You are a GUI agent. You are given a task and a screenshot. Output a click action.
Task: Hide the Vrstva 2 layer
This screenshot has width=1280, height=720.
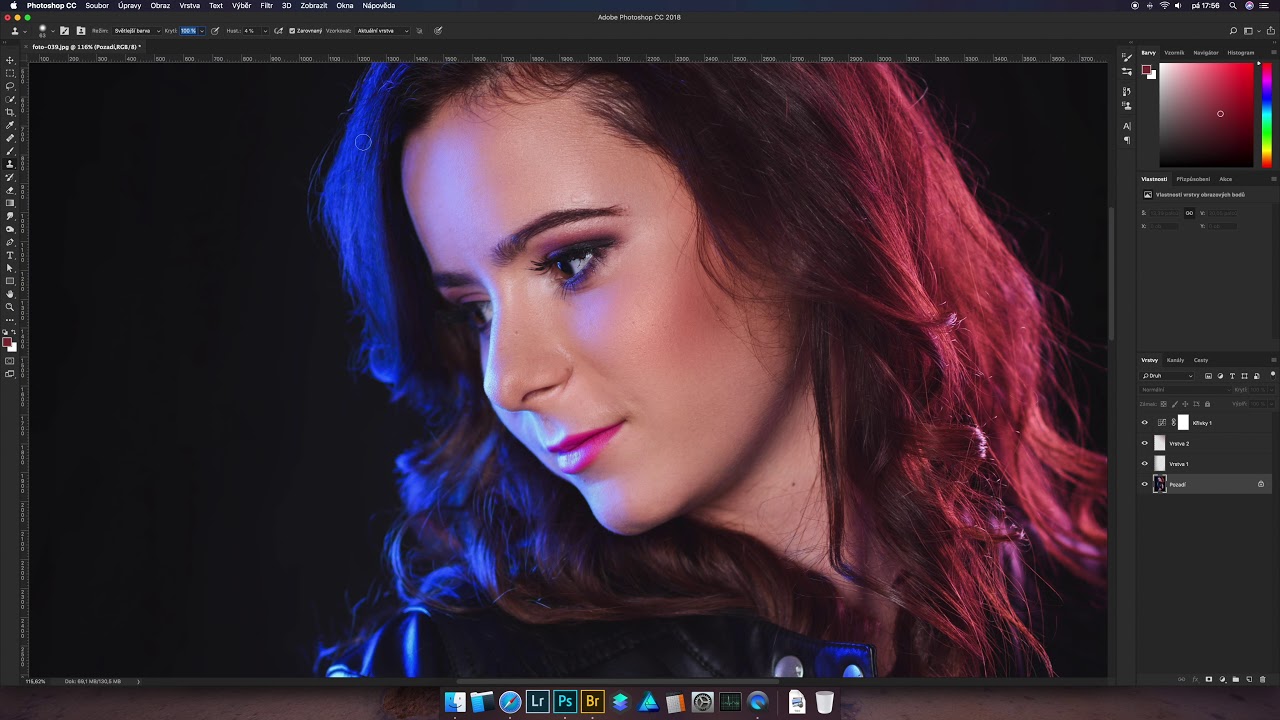pyautogui.click(x=1145, y=443)
